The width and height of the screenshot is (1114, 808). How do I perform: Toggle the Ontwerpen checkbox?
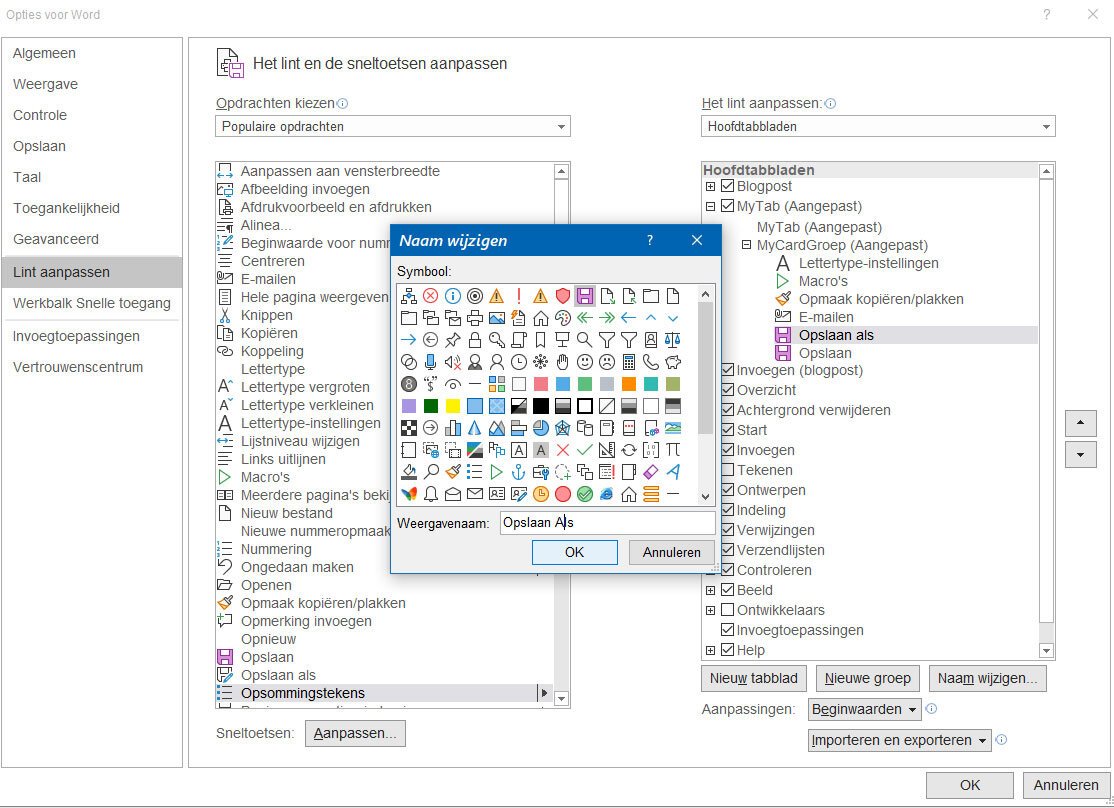click(x=728, y=490)
